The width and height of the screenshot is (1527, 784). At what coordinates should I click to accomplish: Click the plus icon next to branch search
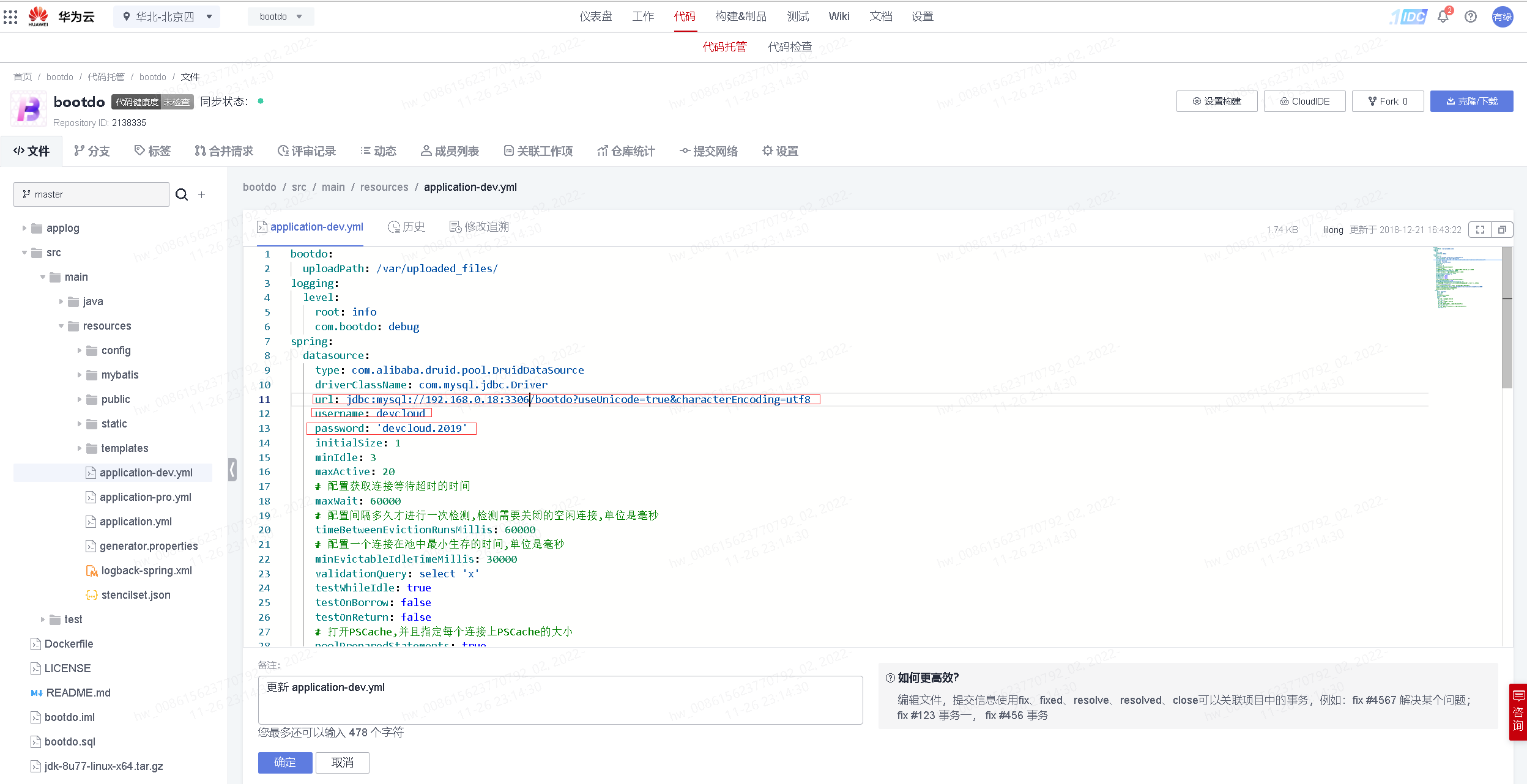coord(202,194)
